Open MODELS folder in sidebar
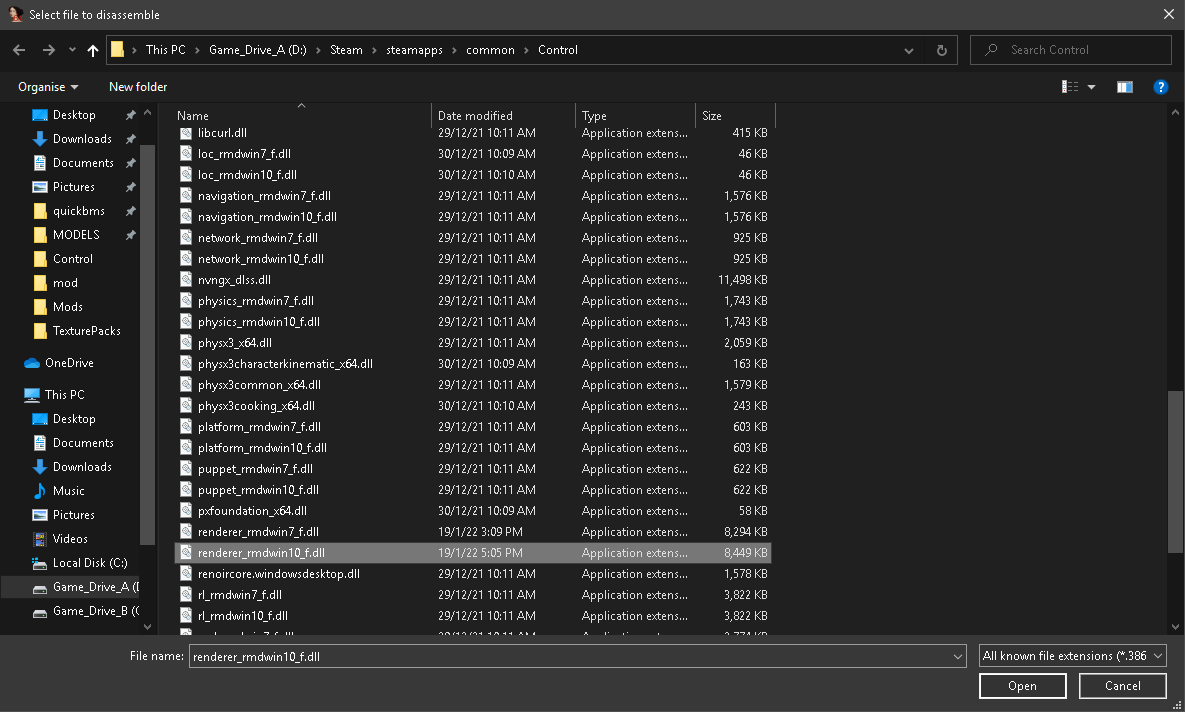Image resolution: width=1185 pixels, height=712 pixels. click(x=76, y=235)
